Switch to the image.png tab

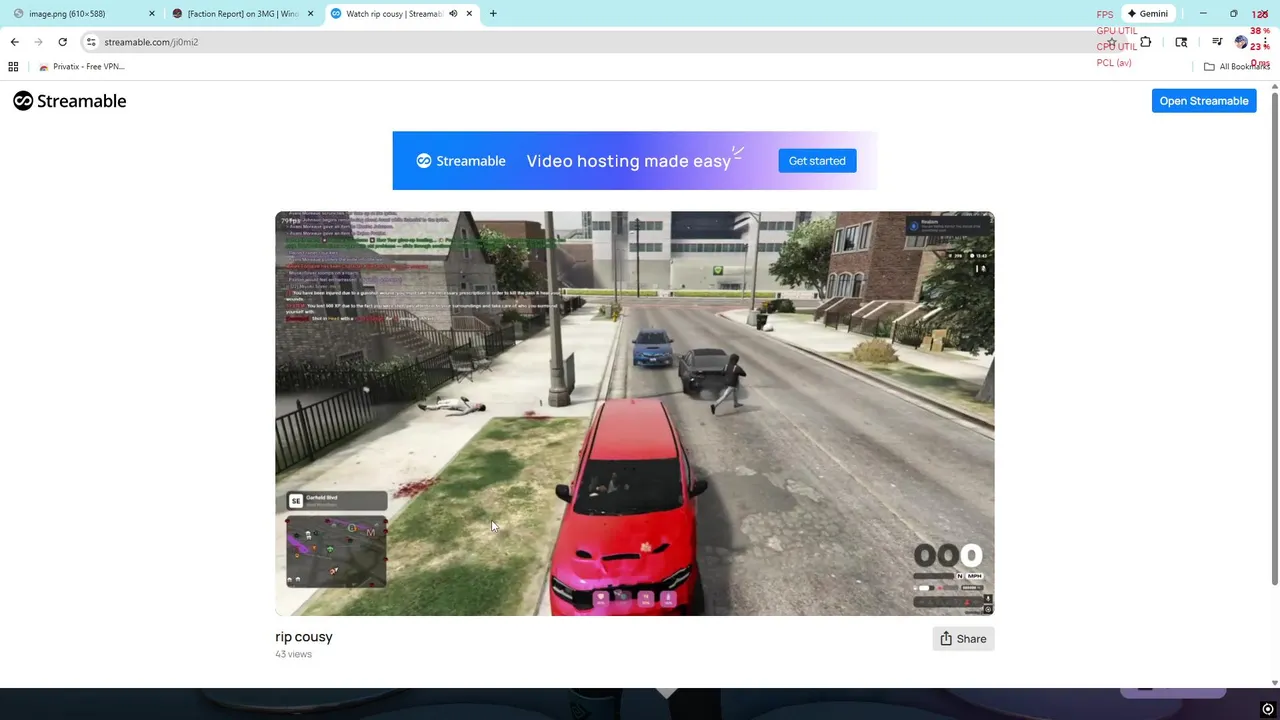point(83,14)
